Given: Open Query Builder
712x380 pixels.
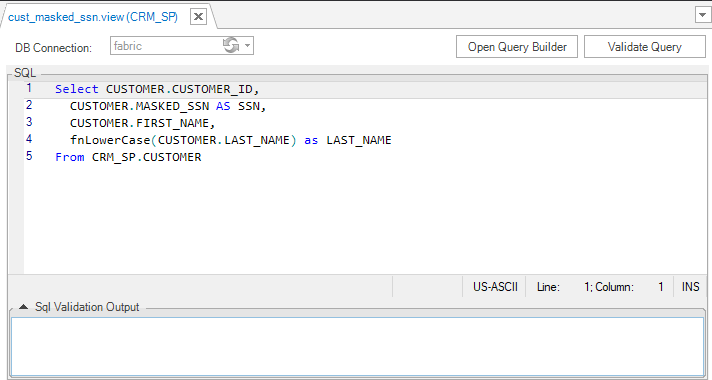Looking at the screenshot, I should [517, 47].
